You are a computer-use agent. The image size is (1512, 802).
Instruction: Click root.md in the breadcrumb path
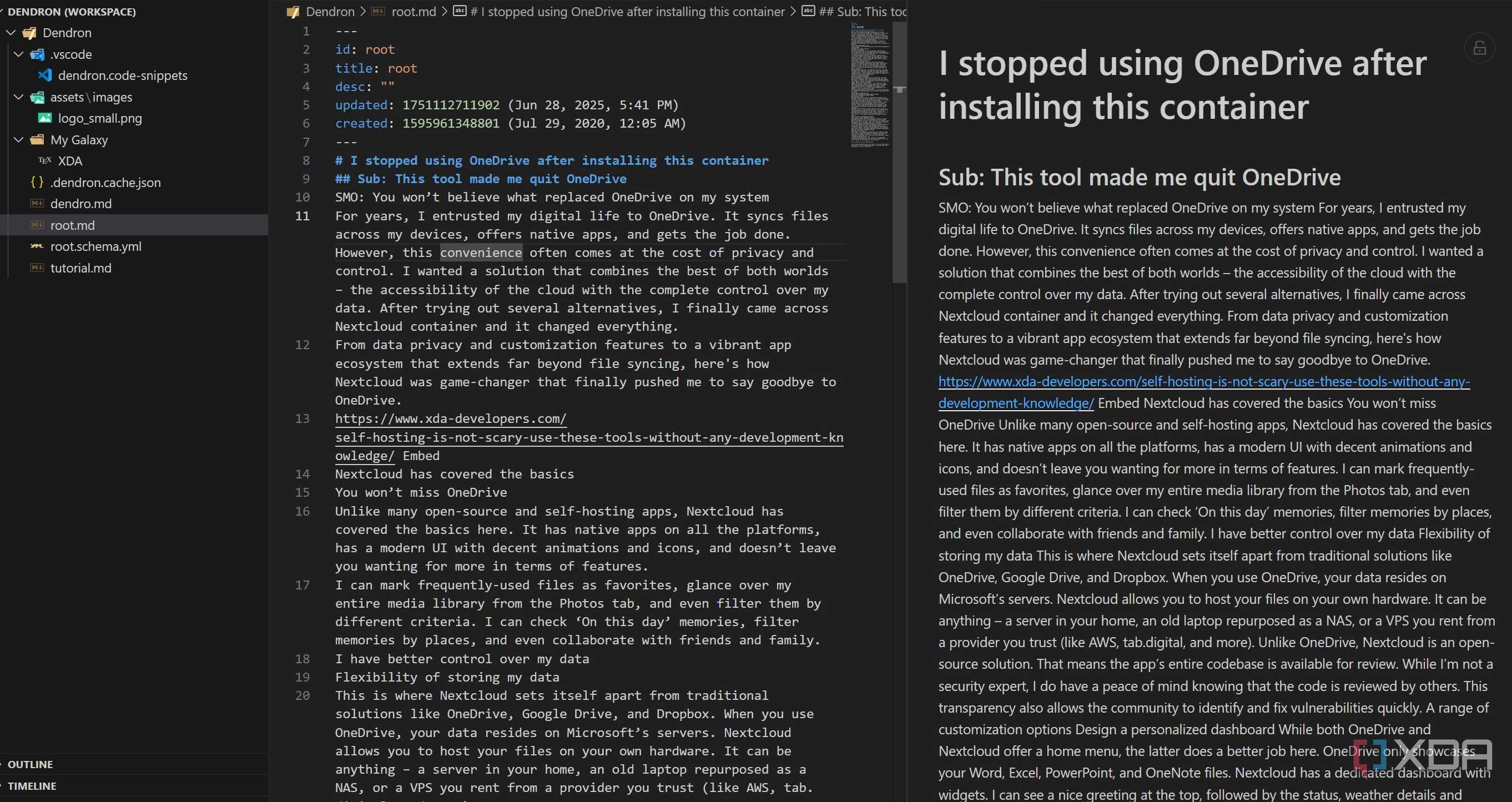click(413, 12)
